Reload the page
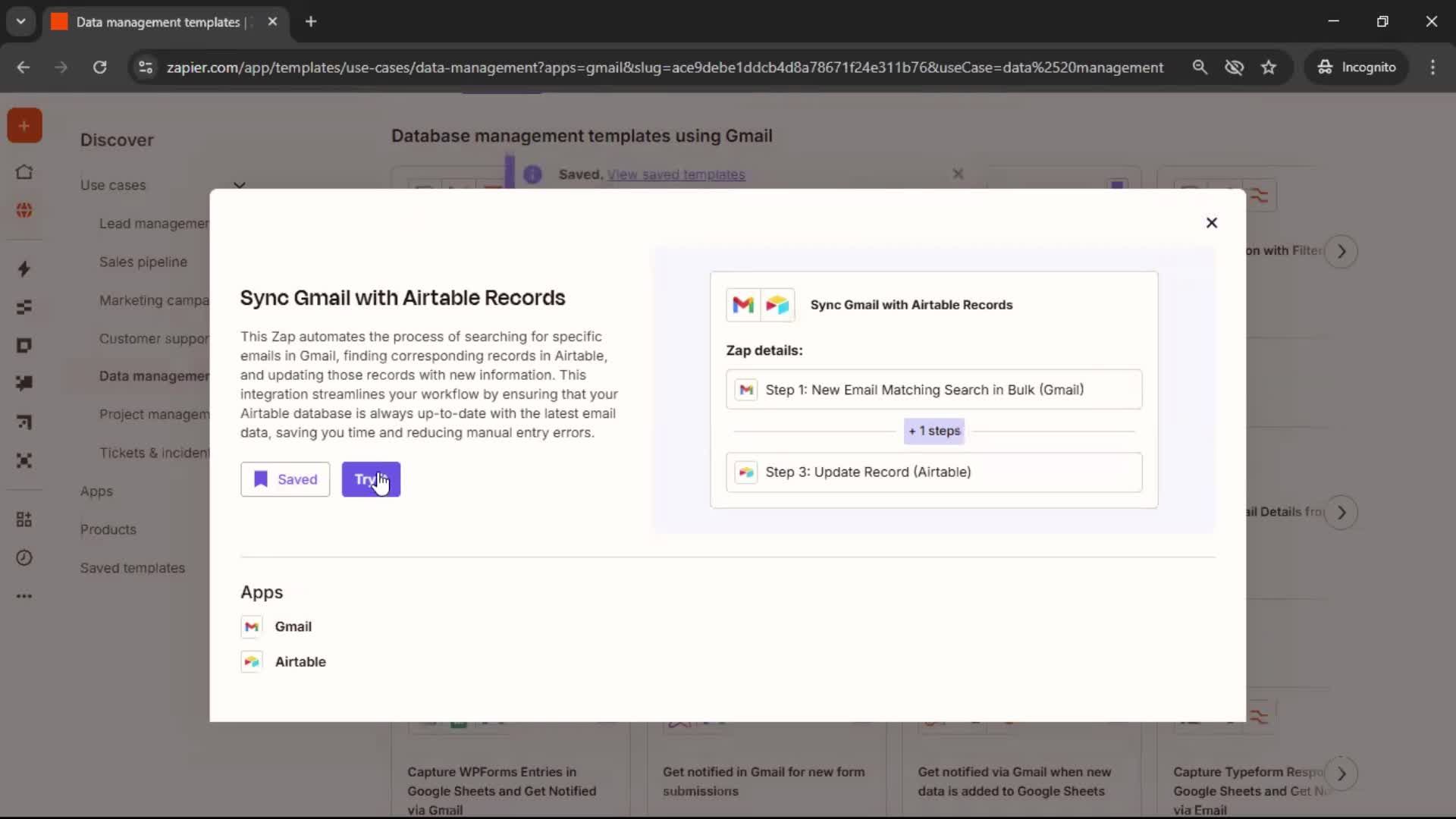The height and width of the screenshot is (819, 1456). click(99, 67)
